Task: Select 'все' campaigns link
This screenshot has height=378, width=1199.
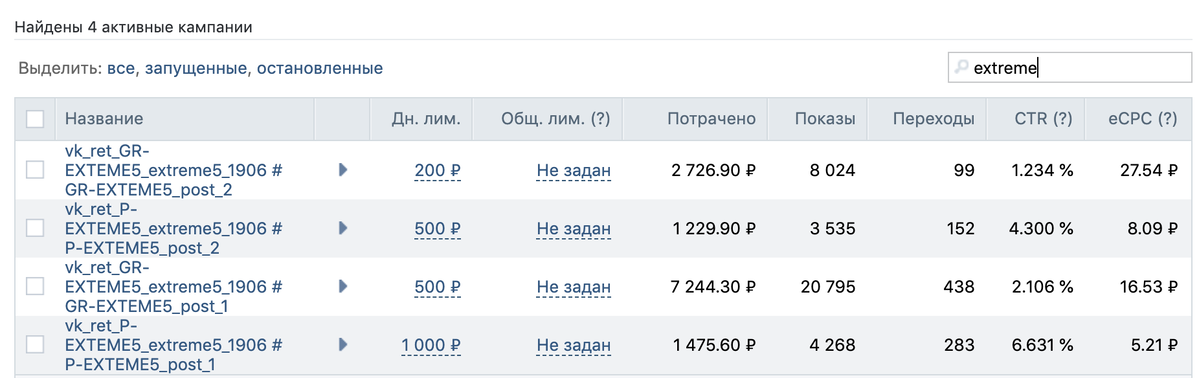Action: pos(121,68)
